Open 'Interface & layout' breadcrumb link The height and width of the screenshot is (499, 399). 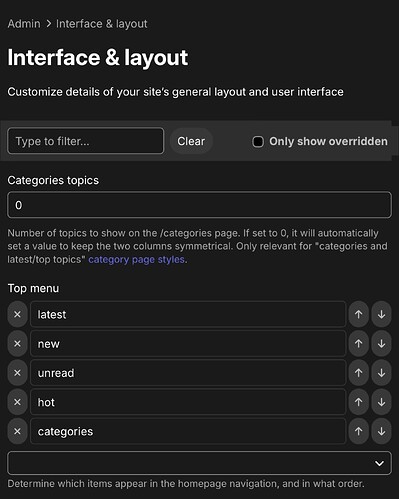pos(102,24)
